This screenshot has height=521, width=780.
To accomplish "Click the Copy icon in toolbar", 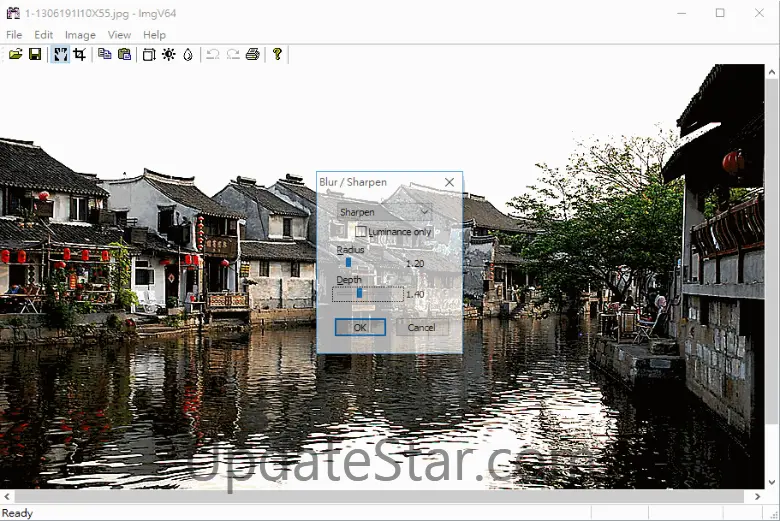I will (x=104, y=54).
